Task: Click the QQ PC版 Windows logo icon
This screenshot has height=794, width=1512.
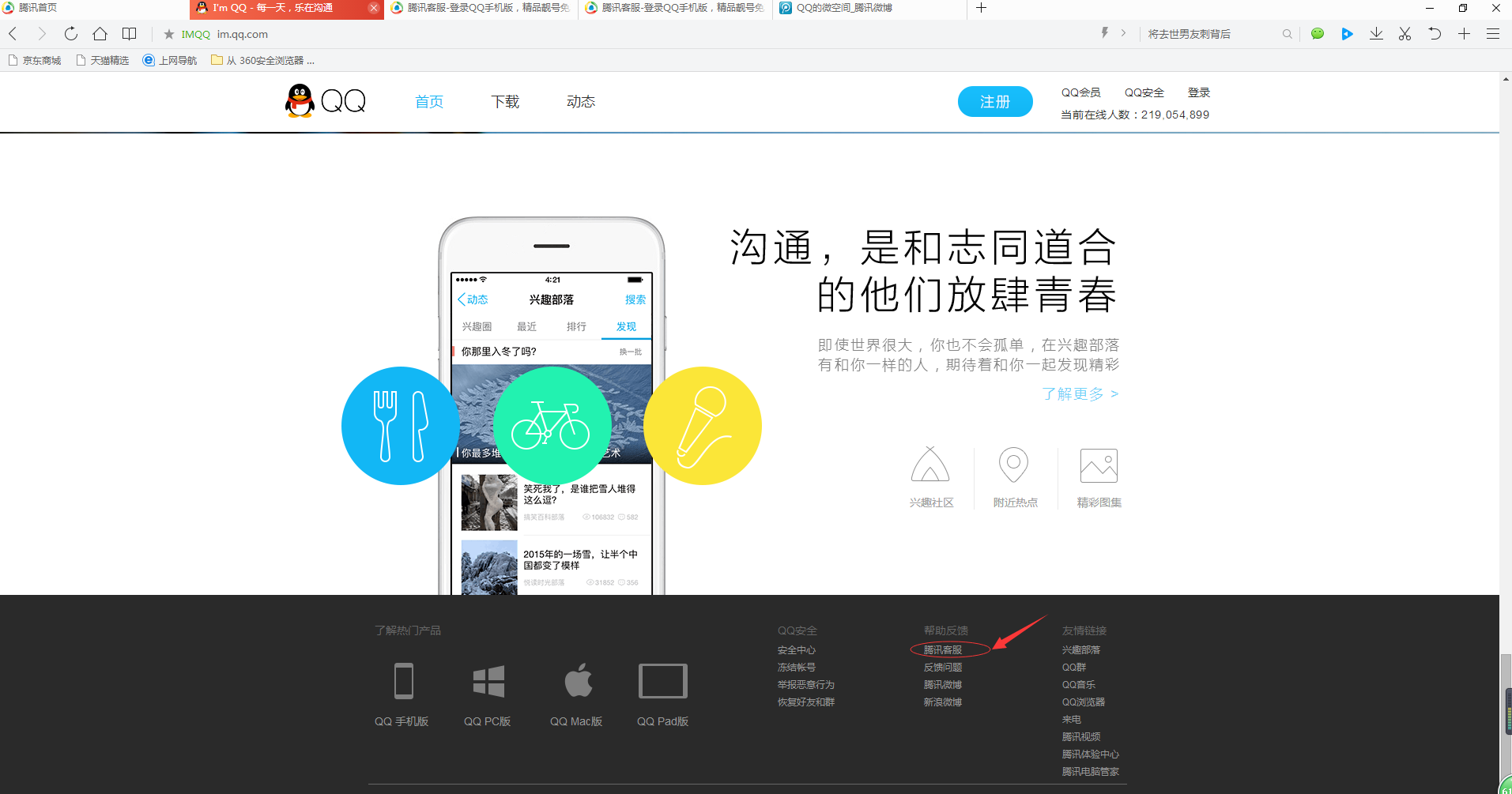Action: pyautogui.click(x=488, y=681)
